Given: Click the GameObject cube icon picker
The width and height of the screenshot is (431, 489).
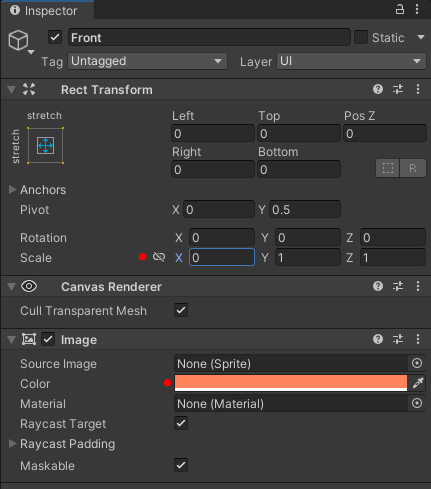Looking at the screenshot, I should click(x=18, y=40).
